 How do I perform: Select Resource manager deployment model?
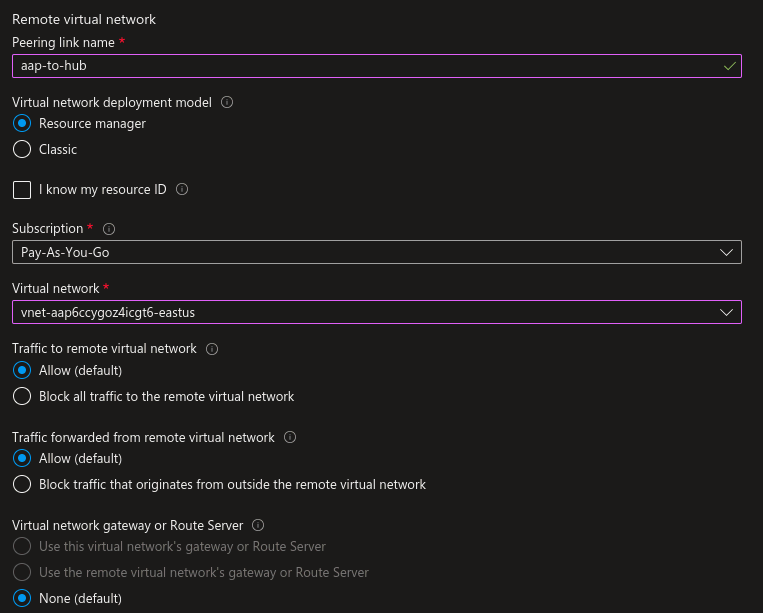22,124
